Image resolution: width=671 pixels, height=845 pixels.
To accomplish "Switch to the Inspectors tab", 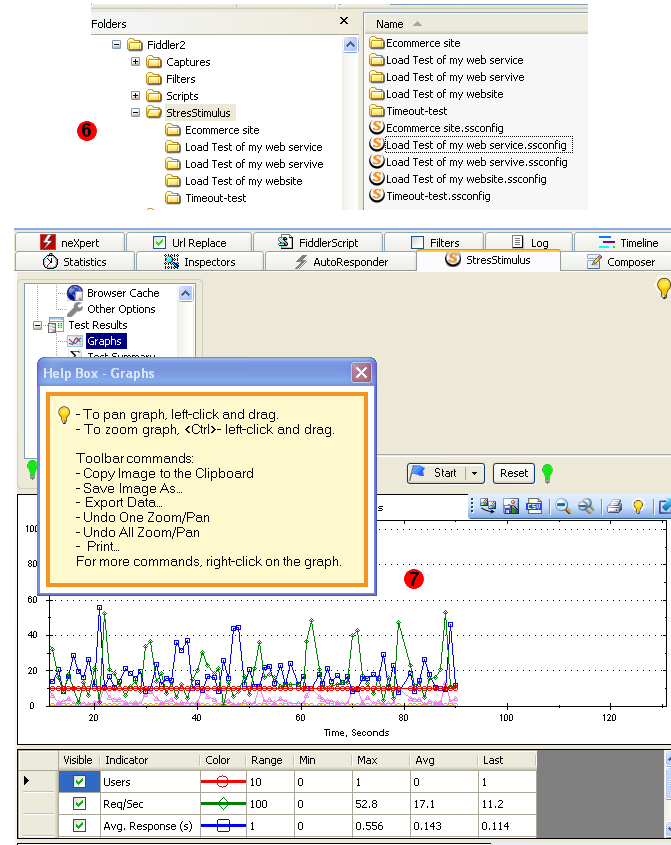I will (x=200, y=262).
